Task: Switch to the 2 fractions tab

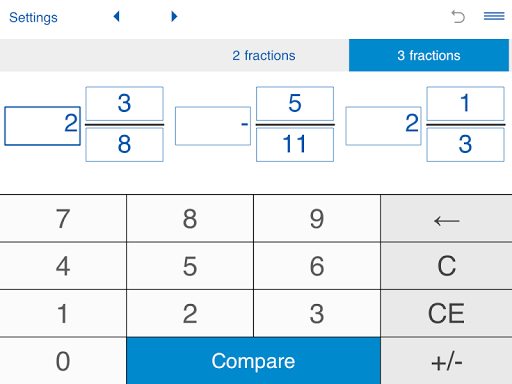Action: (x=264, y=55)
